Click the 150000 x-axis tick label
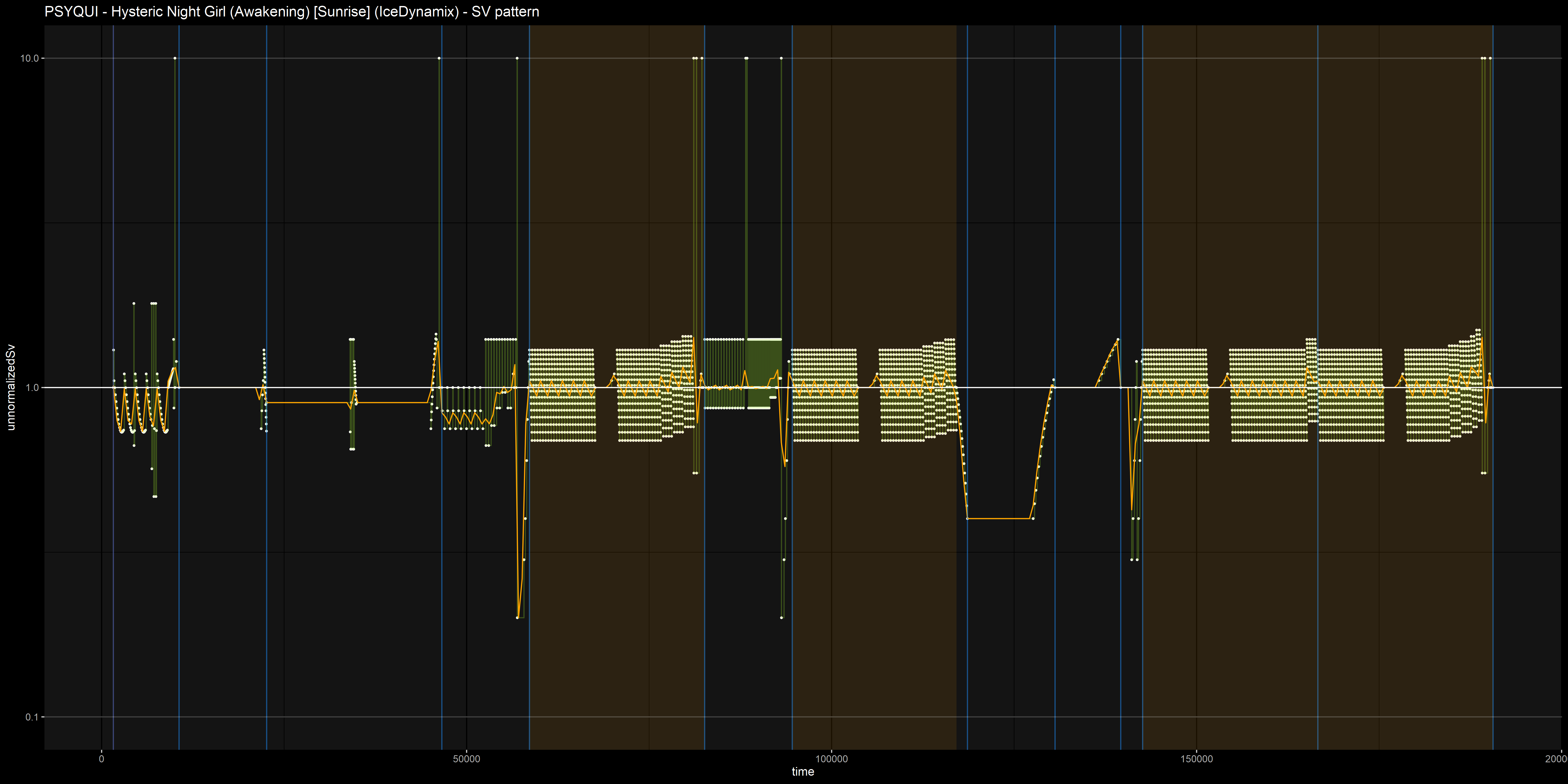The image size is (1568, 784). (x=1196, y=759)
